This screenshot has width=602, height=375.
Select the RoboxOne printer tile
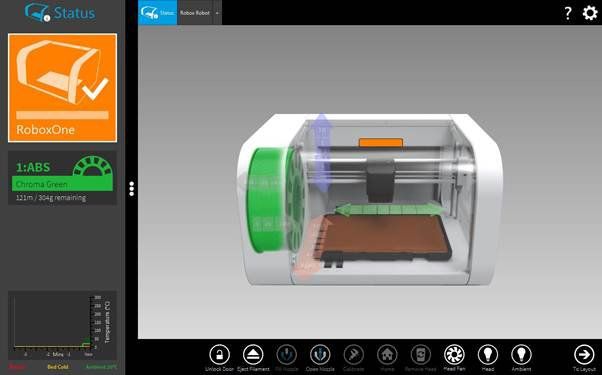tap(63, 88)
